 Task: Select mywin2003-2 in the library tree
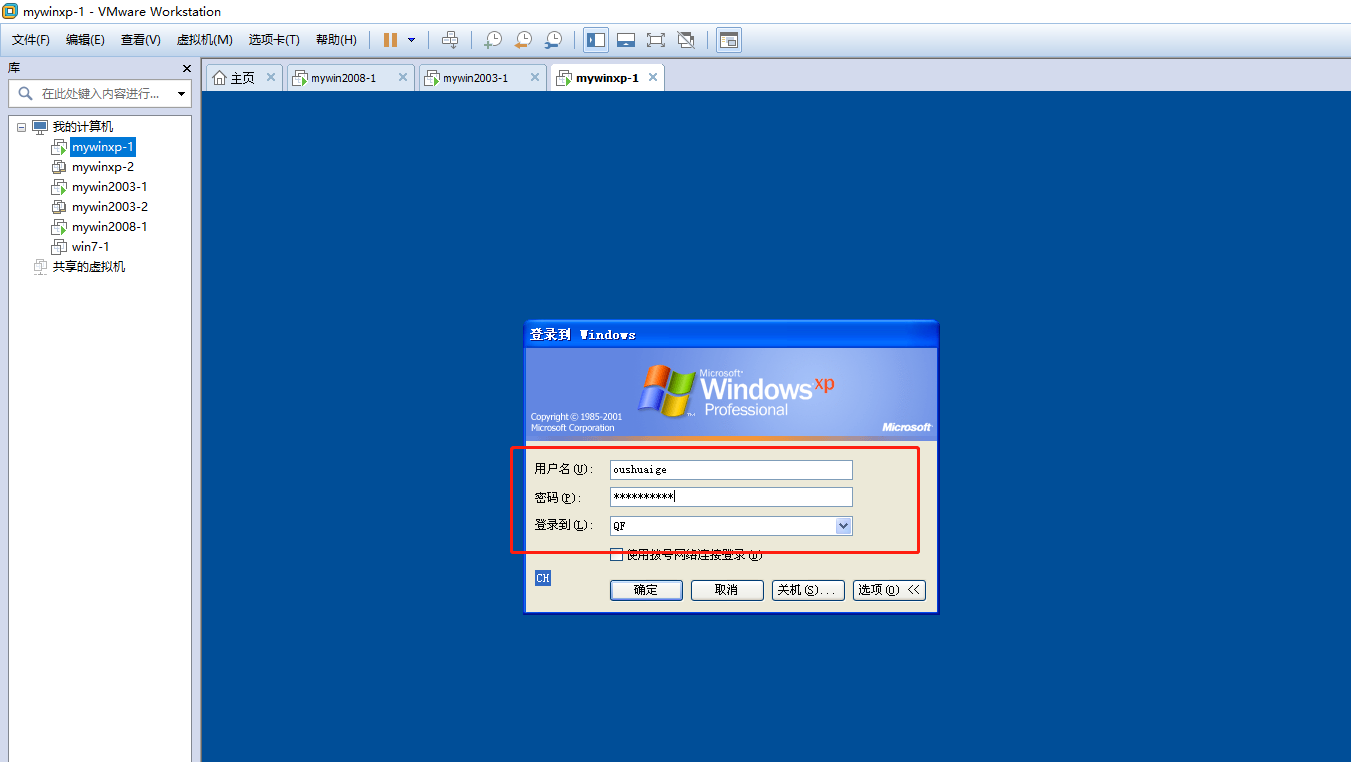click(x=109, y=207)
